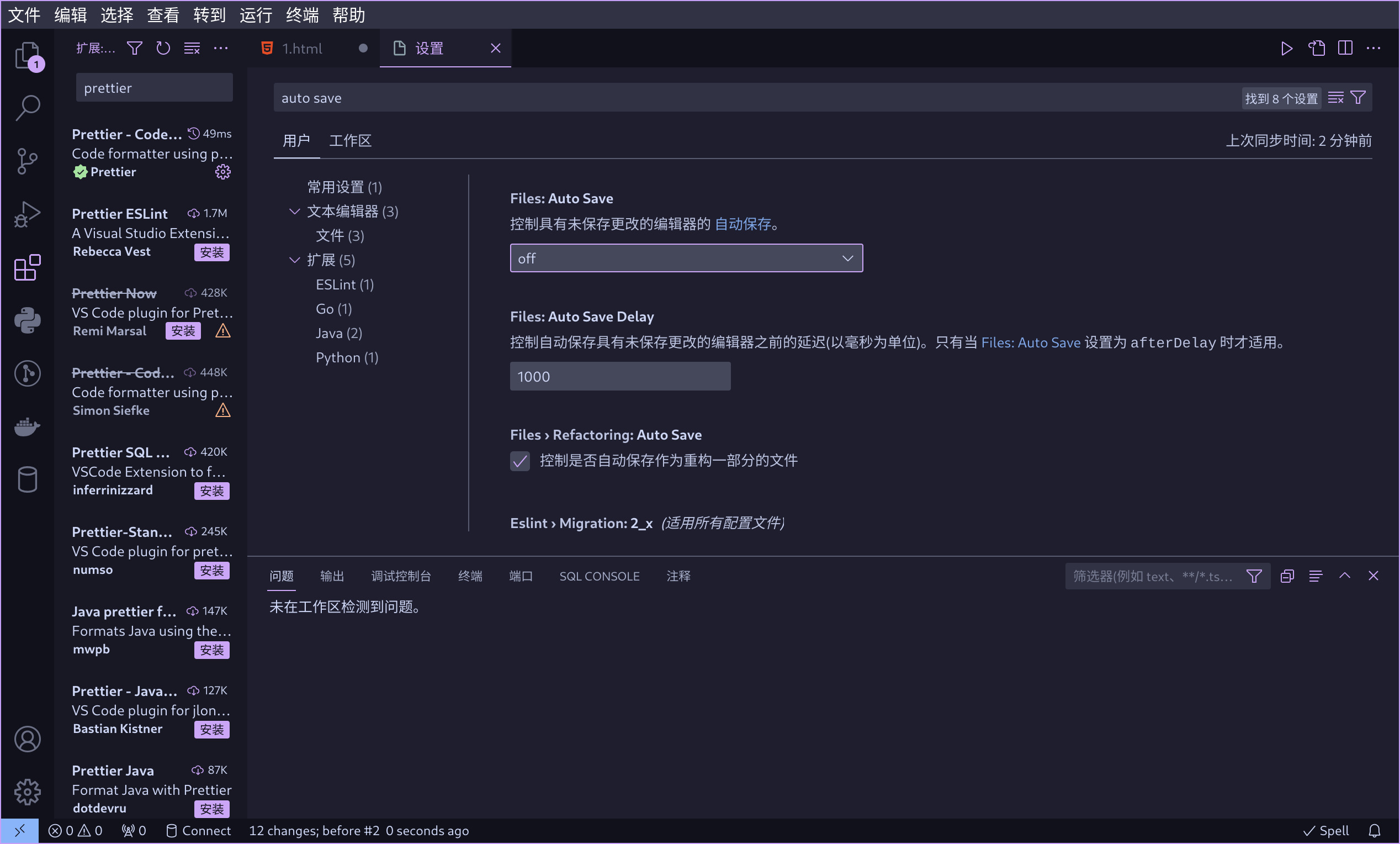
Task: Select the Search icon in activity bar
Action: click(x=26, y=107)
